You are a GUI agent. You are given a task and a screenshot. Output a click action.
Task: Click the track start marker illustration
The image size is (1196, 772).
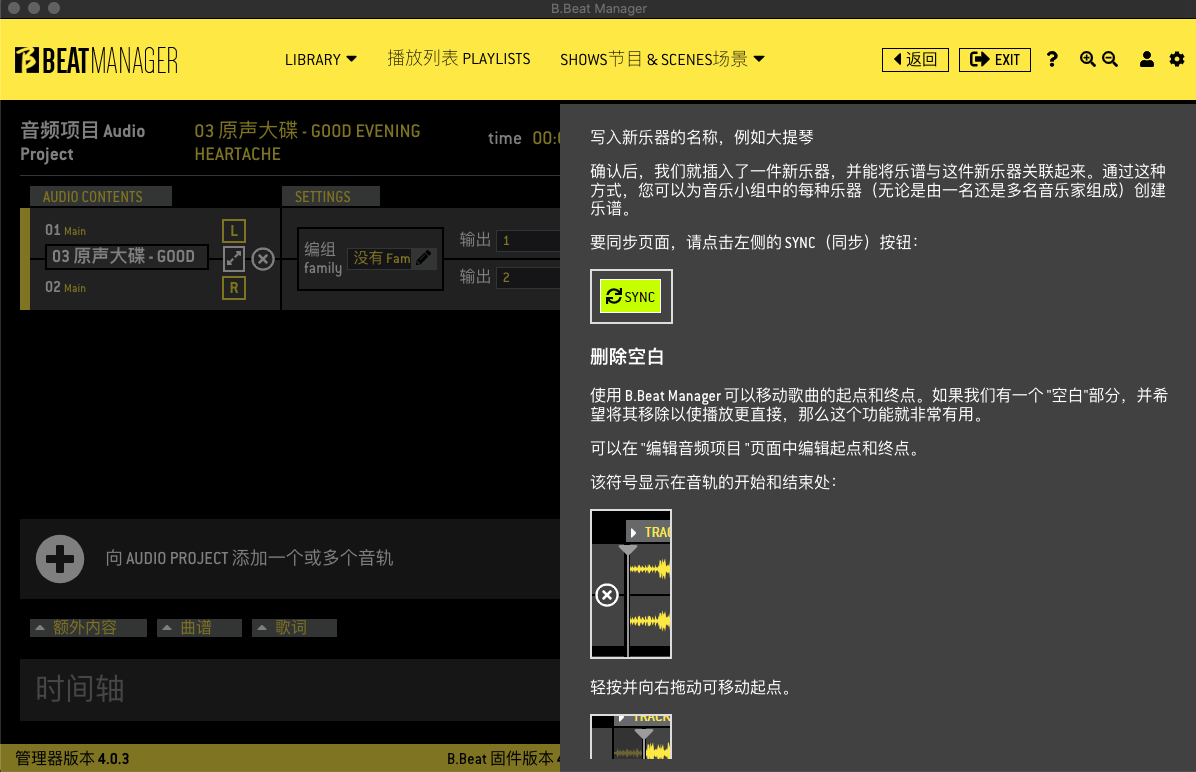[x=631, y=584]
